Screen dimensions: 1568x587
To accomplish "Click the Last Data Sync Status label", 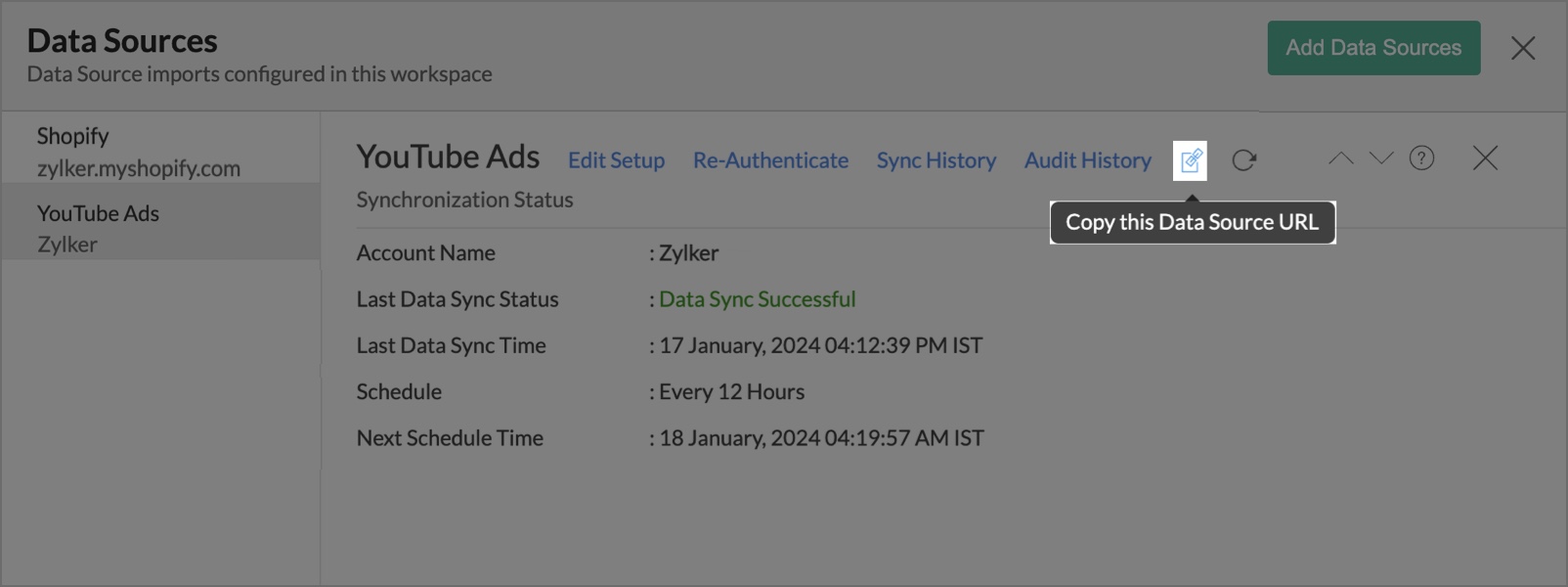I will click(457, 299).
